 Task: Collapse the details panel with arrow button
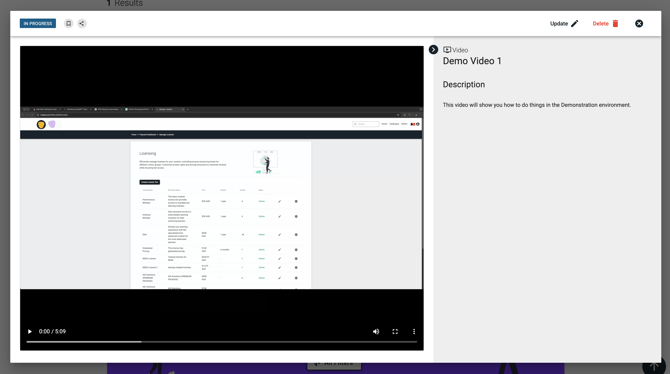[433, 50]
